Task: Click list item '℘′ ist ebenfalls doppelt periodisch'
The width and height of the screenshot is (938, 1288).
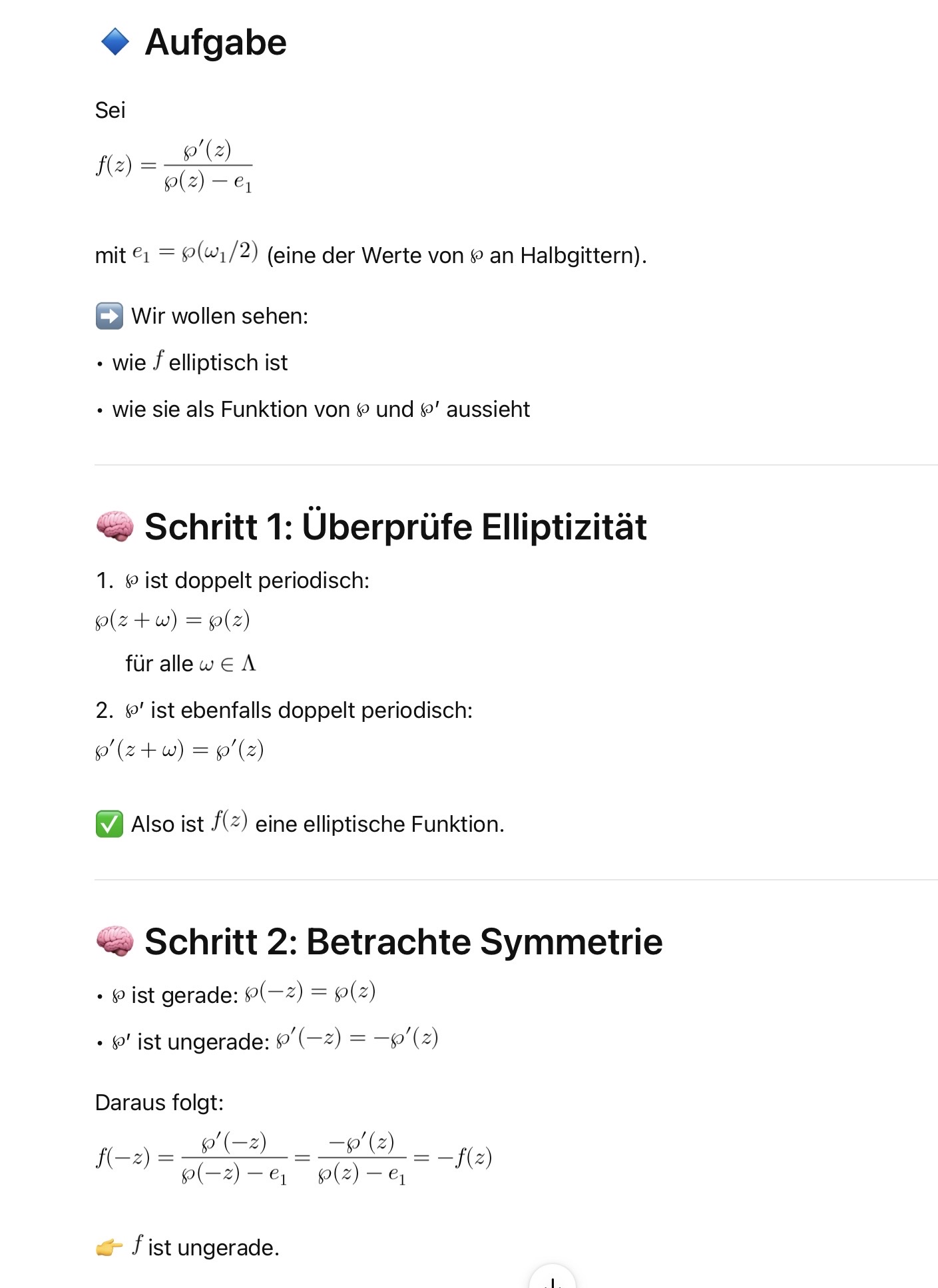Action: pyautogui.click(x=299, y=711)
